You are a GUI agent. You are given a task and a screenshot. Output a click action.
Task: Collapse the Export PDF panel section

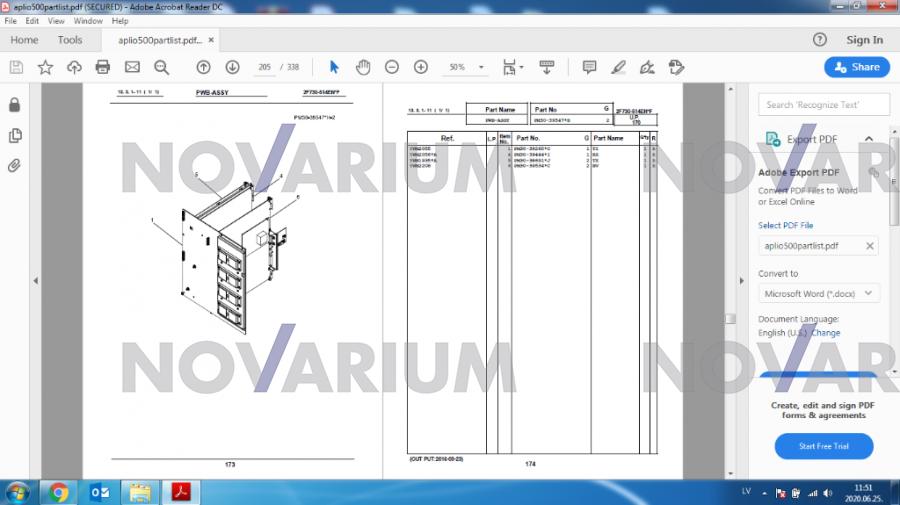click(x=868, y=139)
